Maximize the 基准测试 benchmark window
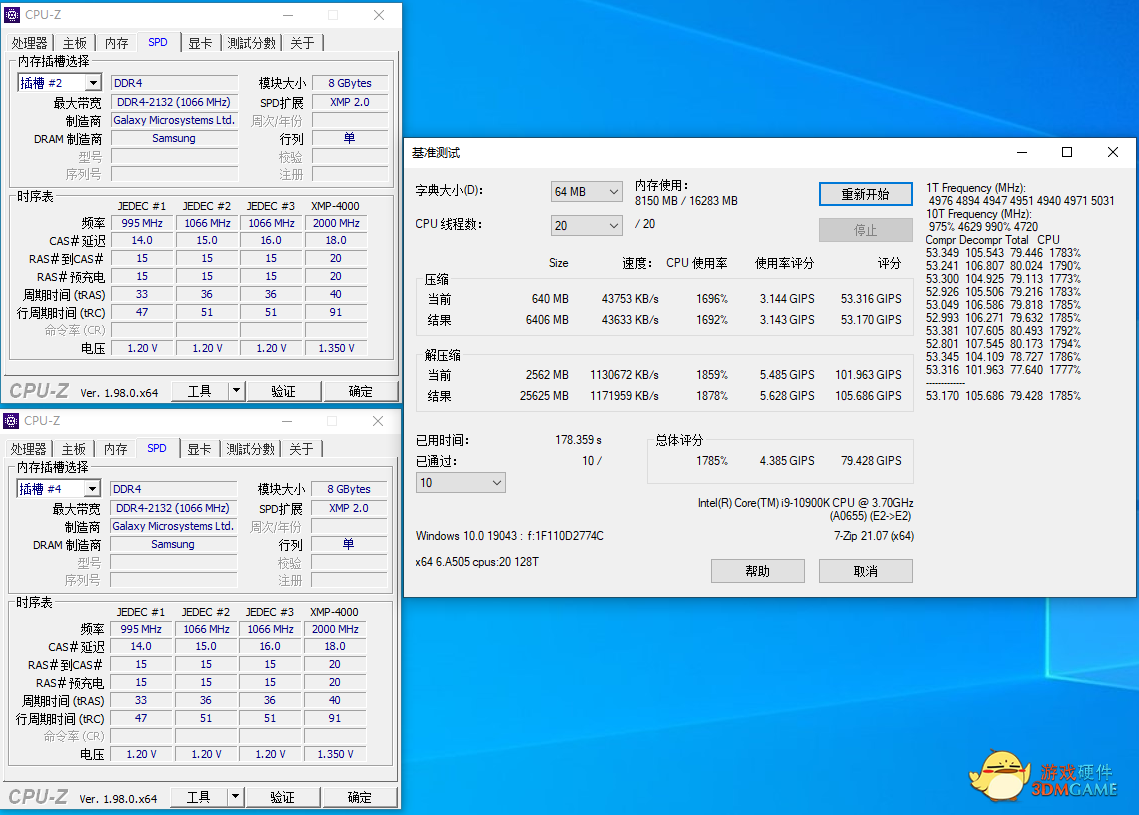 pyautogui.click(x=1067, y=152)
